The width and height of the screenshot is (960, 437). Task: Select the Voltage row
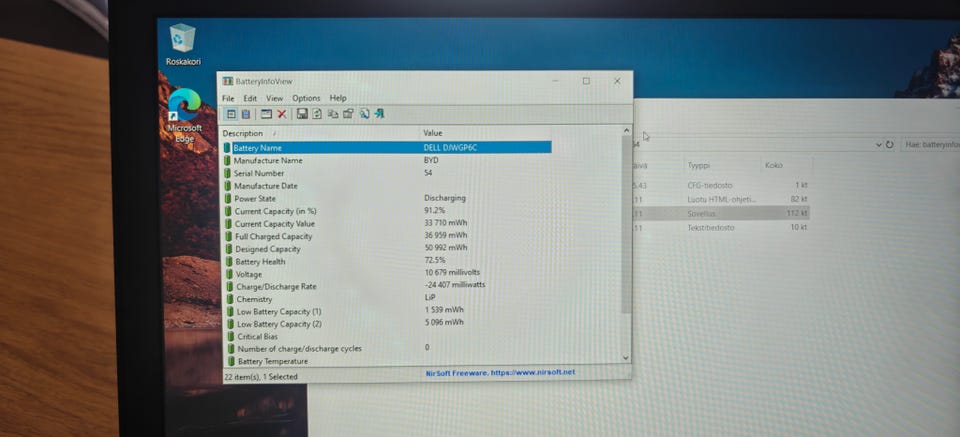click(388, 274)
